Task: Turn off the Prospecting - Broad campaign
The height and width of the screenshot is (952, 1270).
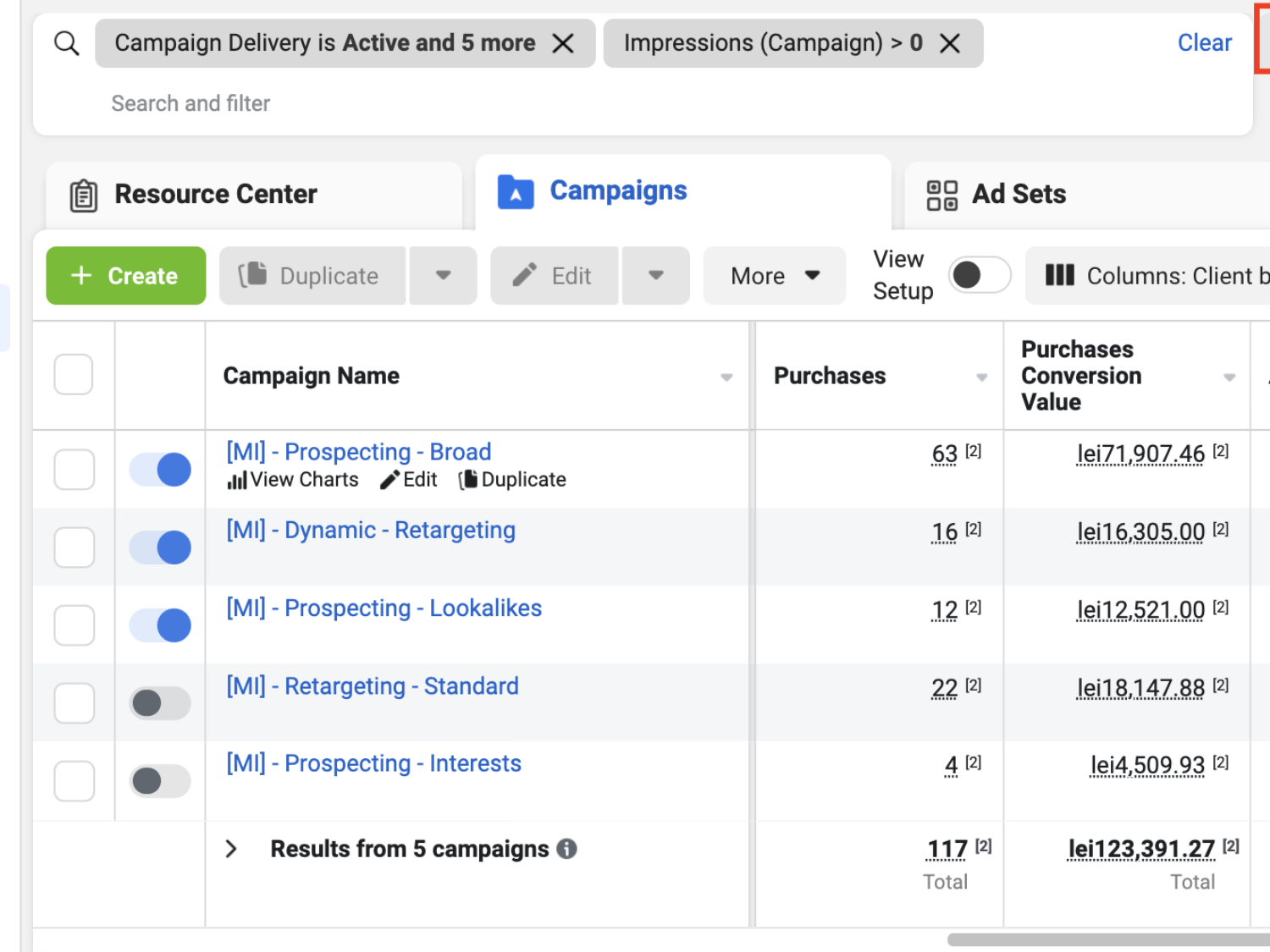Action: [x=160, y=470]
